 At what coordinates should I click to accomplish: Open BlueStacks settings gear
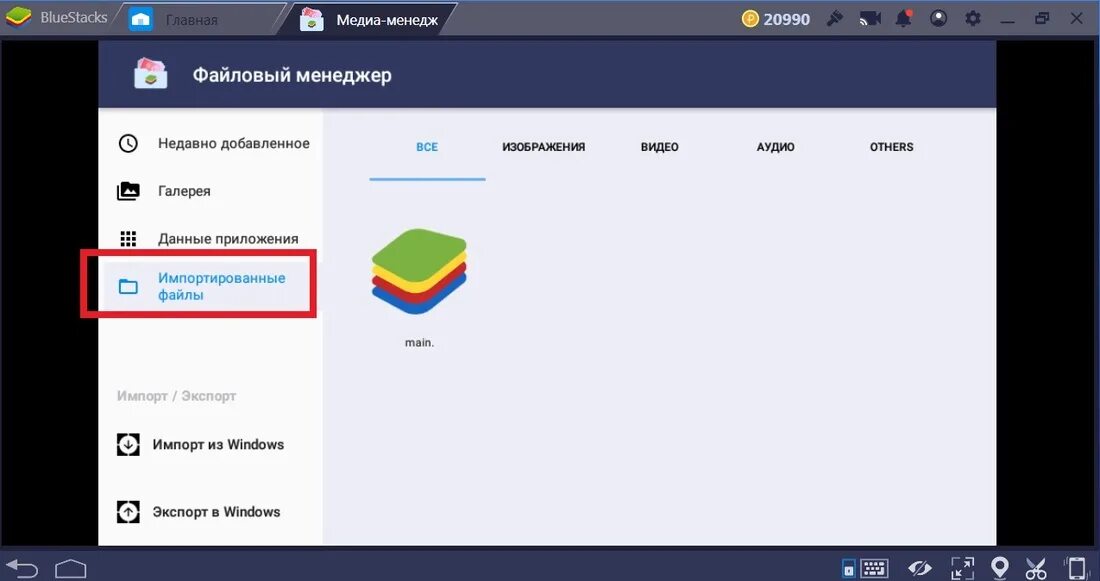point(973,19)
